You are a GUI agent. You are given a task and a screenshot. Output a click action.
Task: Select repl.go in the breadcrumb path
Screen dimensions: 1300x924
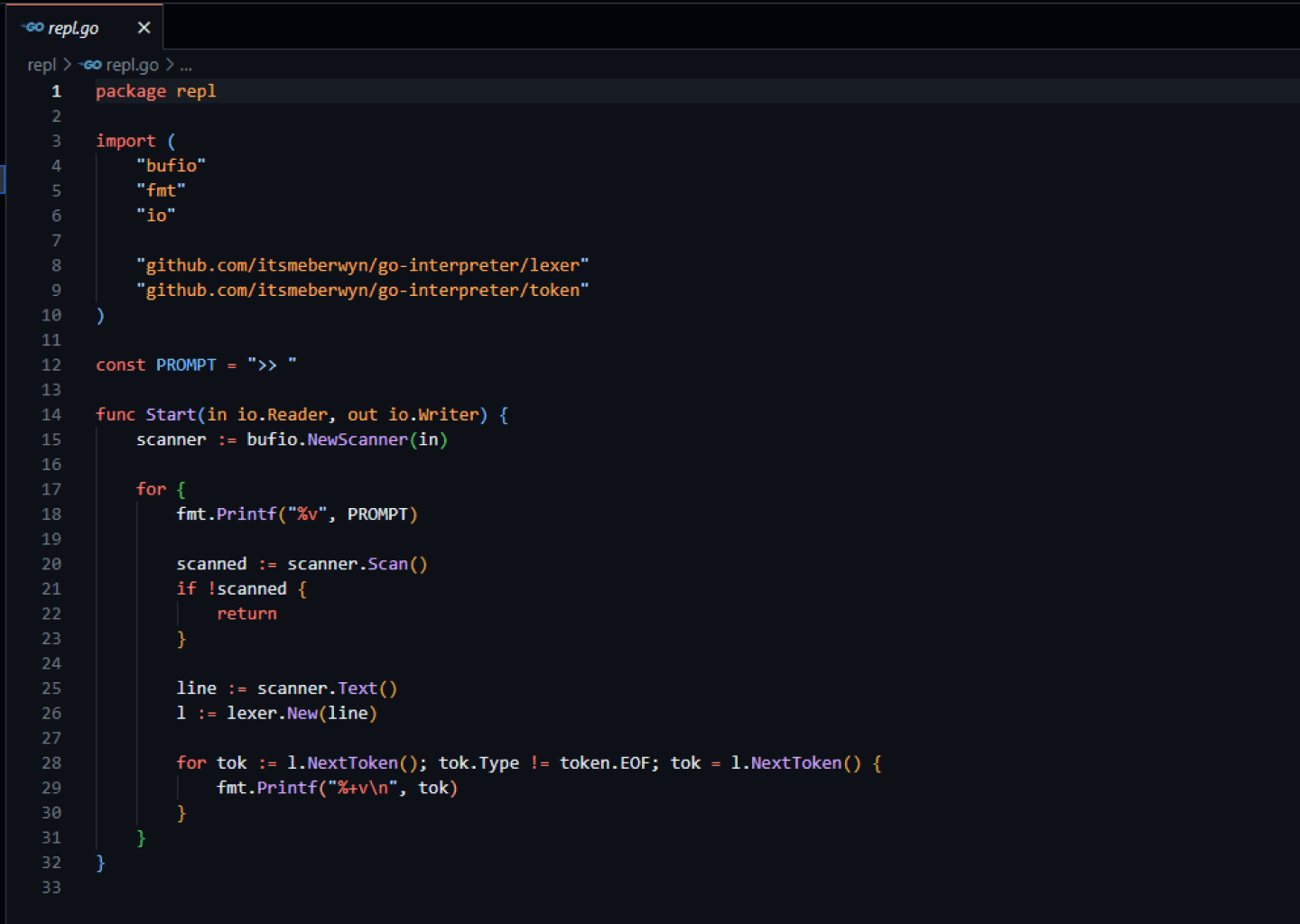[129, 64]
